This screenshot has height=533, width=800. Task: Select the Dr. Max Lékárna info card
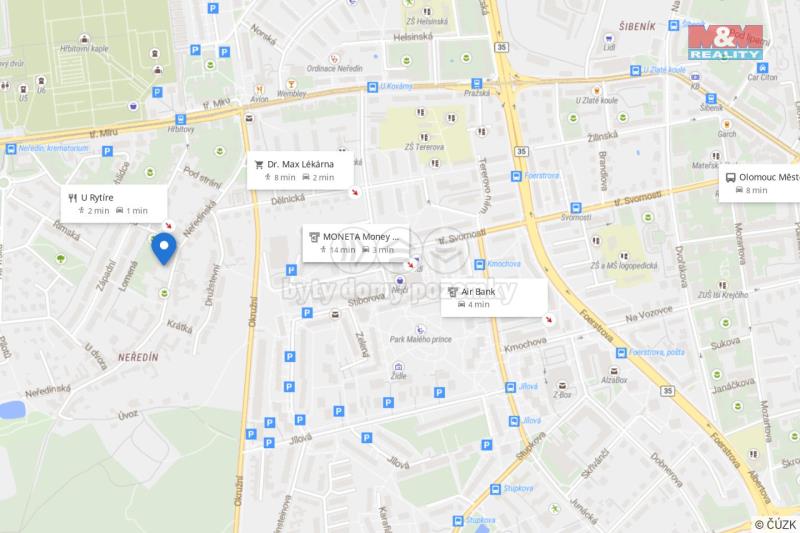300,170
